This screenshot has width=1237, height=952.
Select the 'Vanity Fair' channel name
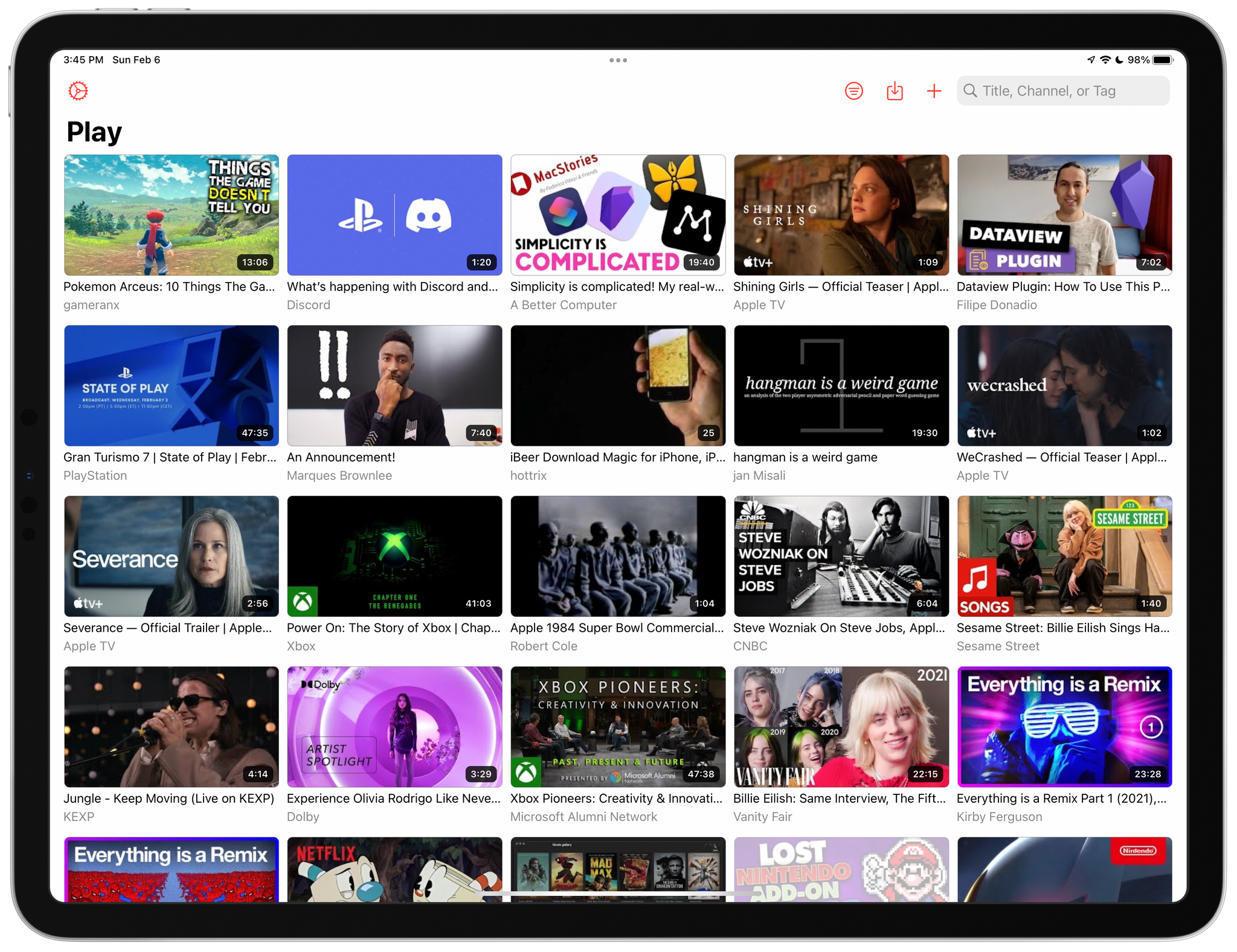(x=762, y=817)
